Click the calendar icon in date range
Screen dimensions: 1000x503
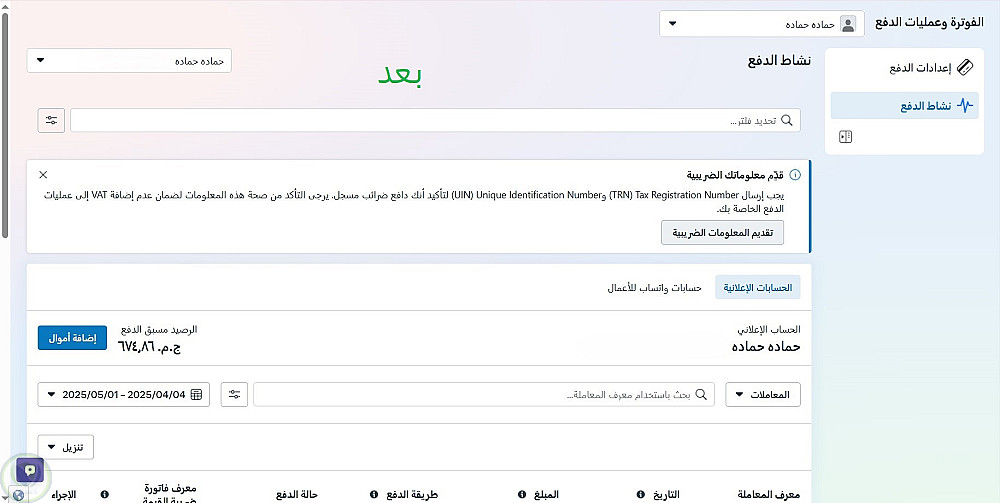(196, 395)
